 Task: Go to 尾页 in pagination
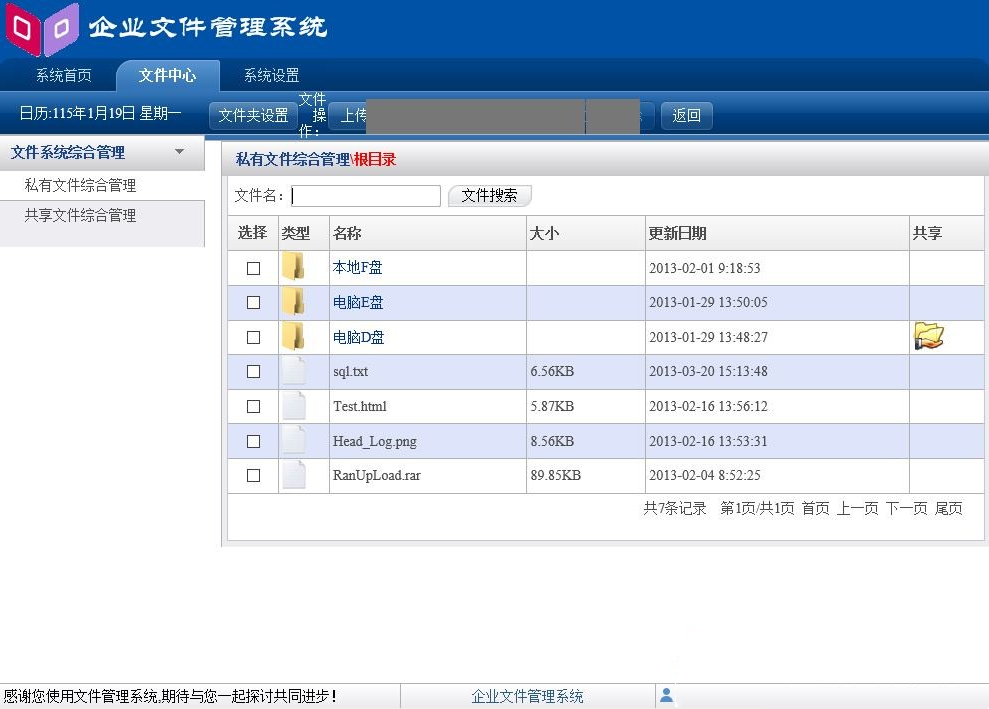[x=949, y=508]
